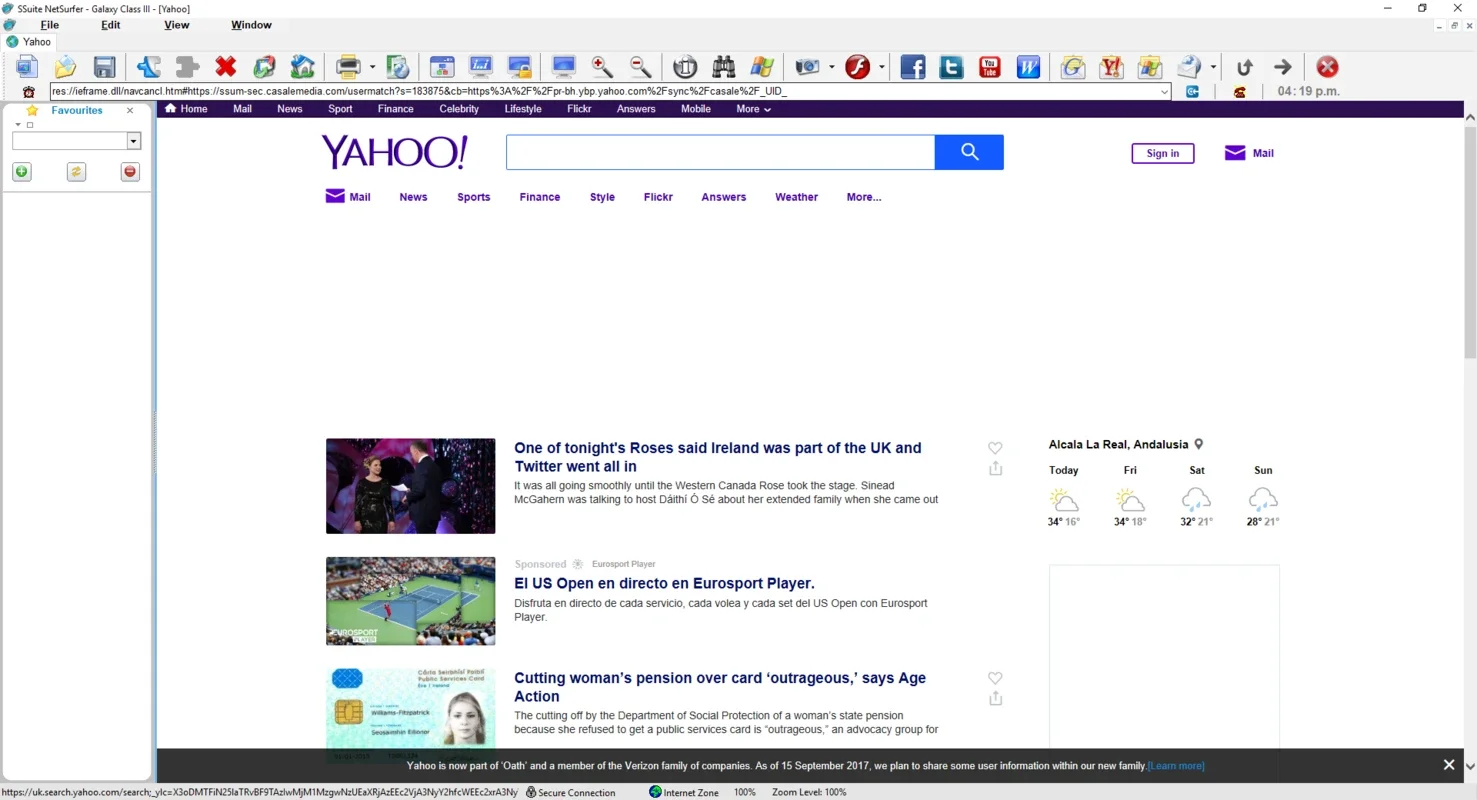
Task: Open the printer options dropdown arrow
Action: point(372,68)
